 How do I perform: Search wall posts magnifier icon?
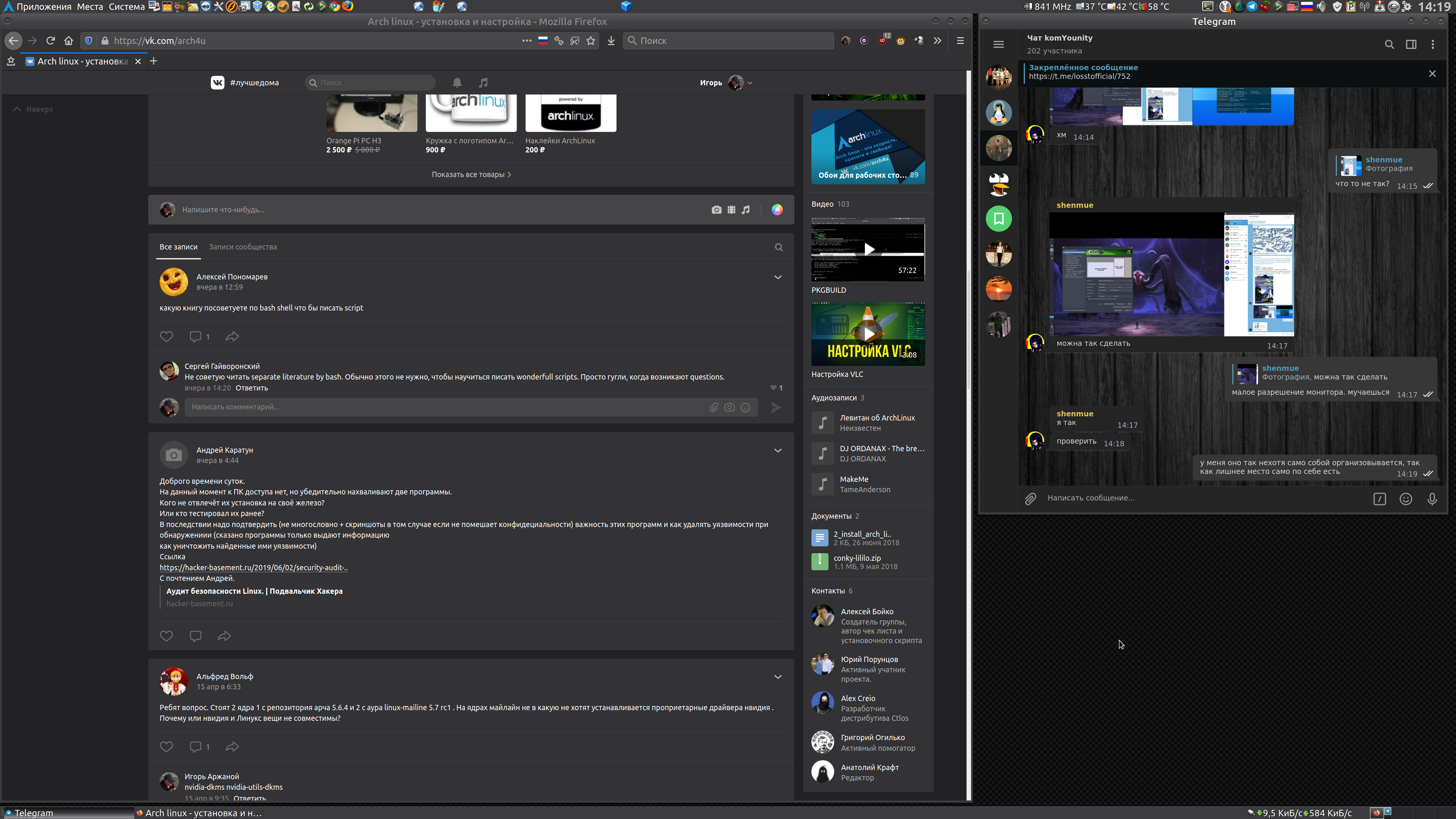coord(779,247)
